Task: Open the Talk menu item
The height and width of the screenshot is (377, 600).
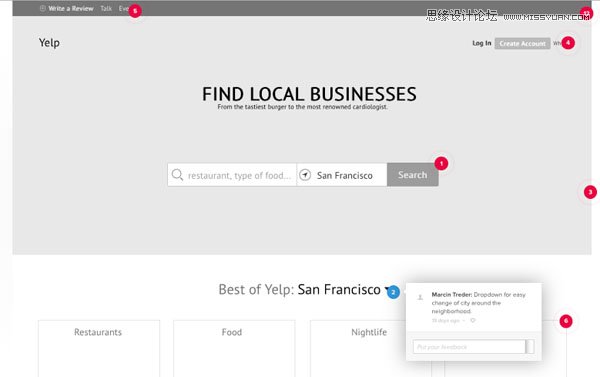Action: [106, 8]
